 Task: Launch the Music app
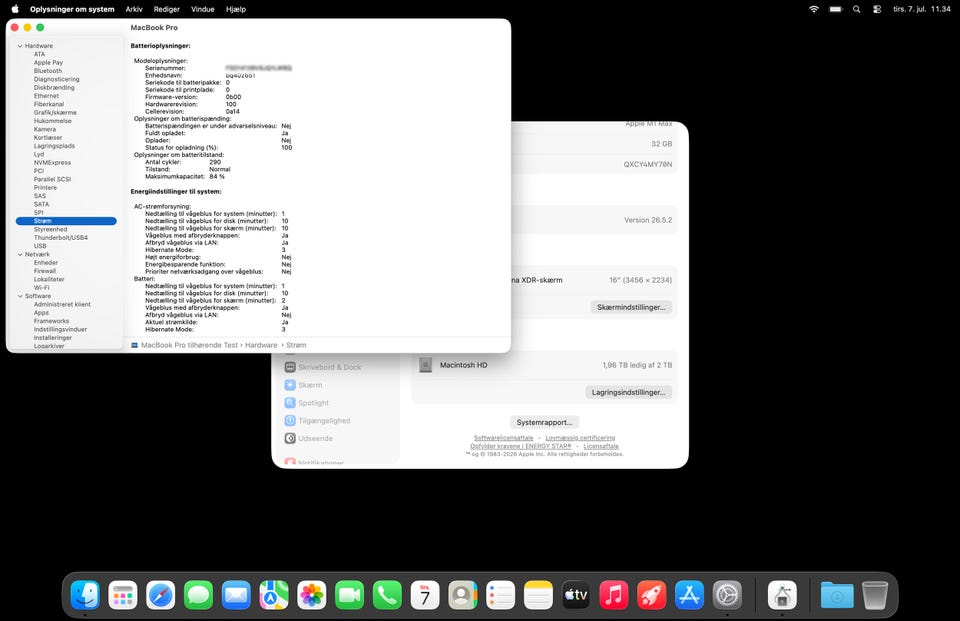coord(613,595)
